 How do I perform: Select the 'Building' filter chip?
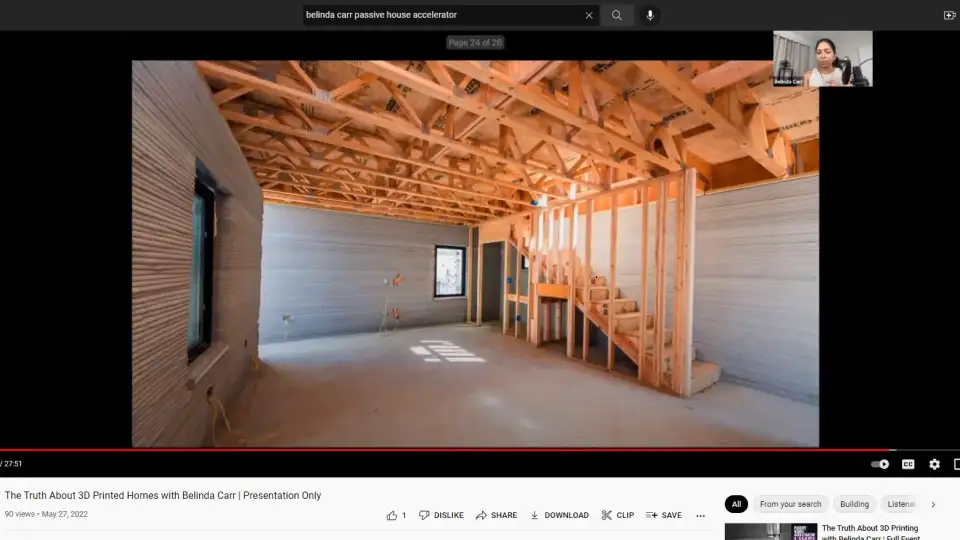pos(854,504)
